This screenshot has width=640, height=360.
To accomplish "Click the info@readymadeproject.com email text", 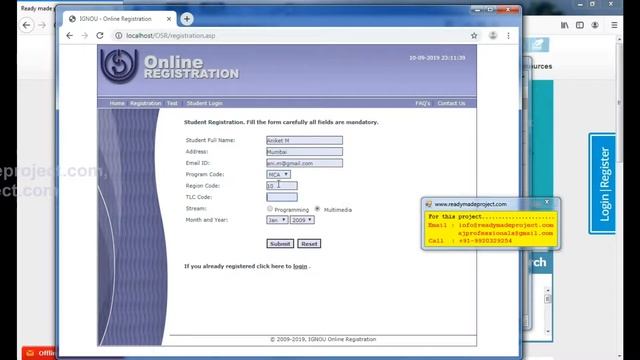I will point(506,225).
